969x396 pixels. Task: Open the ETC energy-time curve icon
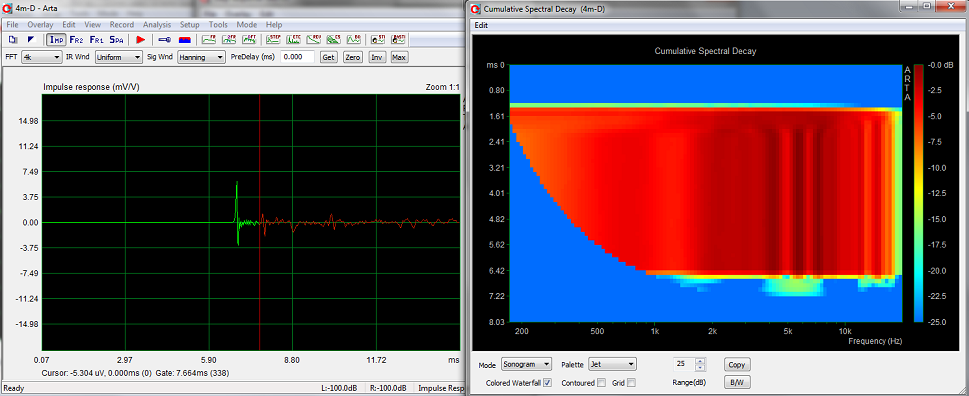click(x=294, y=40)
